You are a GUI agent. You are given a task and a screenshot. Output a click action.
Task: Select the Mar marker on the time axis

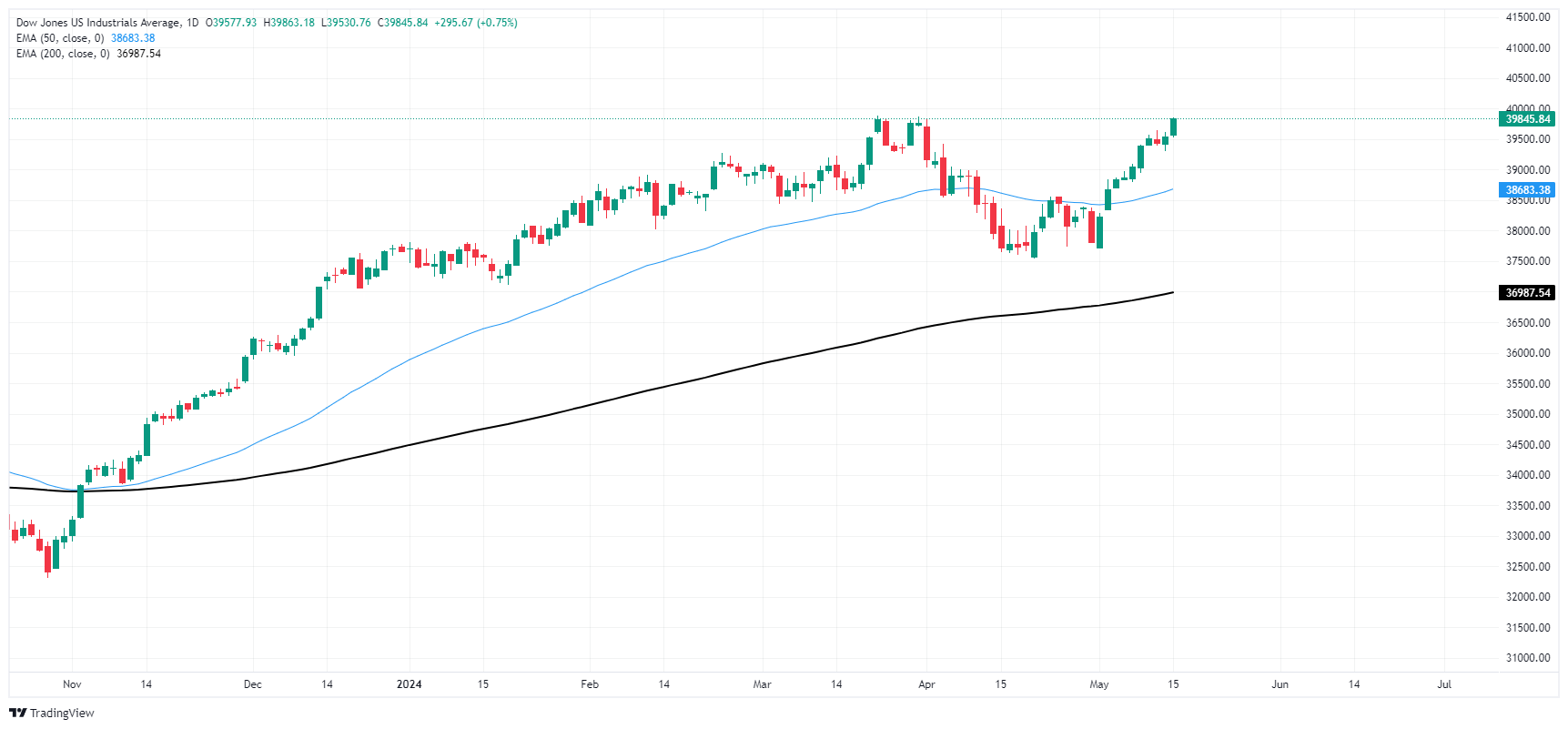pos(762,684)
